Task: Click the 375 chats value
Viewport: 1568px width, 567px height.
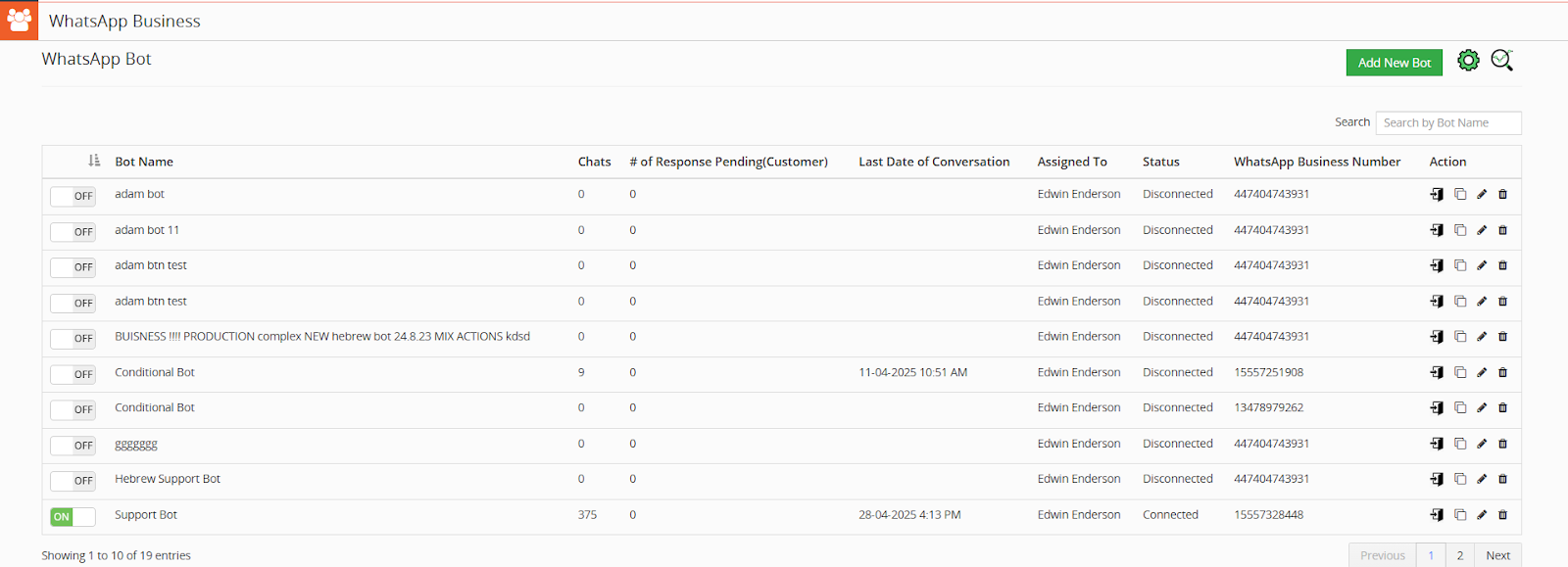Action: [x=587, y=515]
